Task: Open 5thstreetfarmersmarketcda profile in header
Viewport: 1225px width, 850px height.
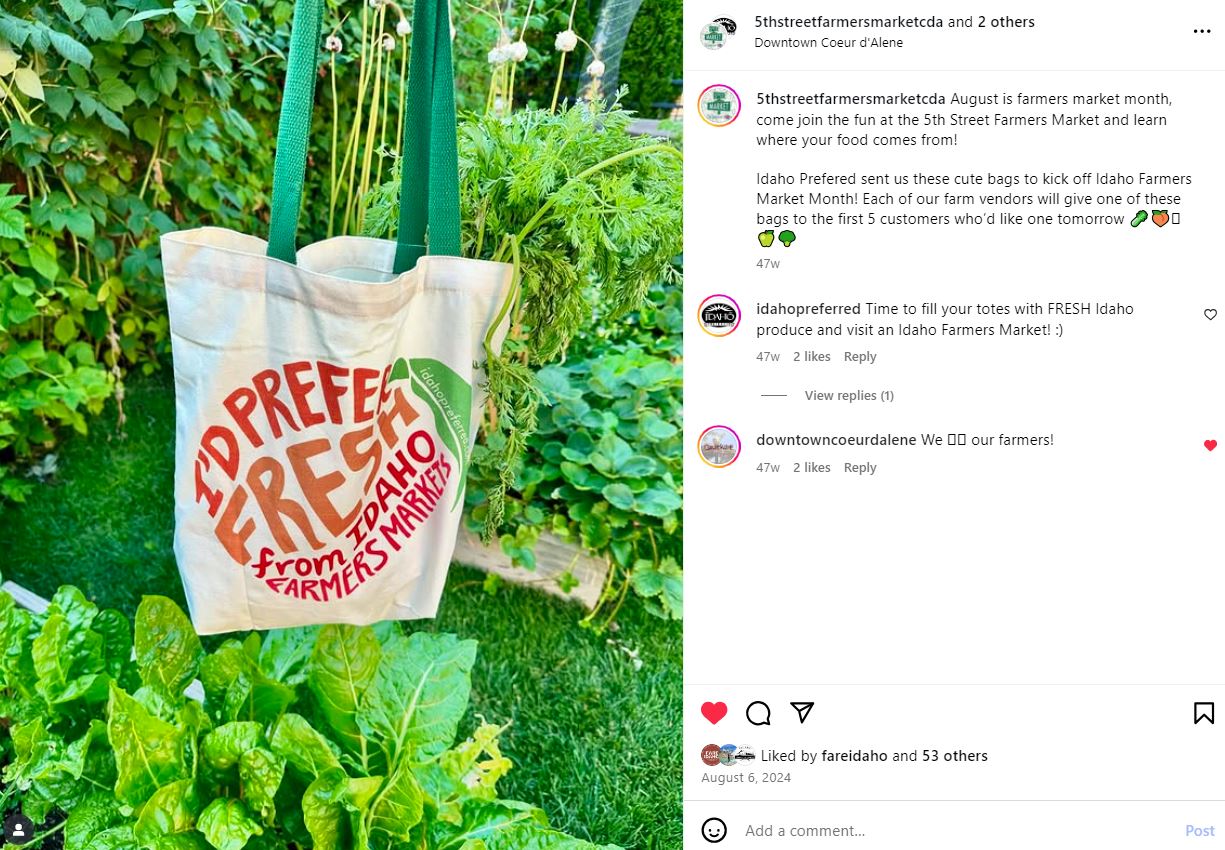Action: pos(849,22)
